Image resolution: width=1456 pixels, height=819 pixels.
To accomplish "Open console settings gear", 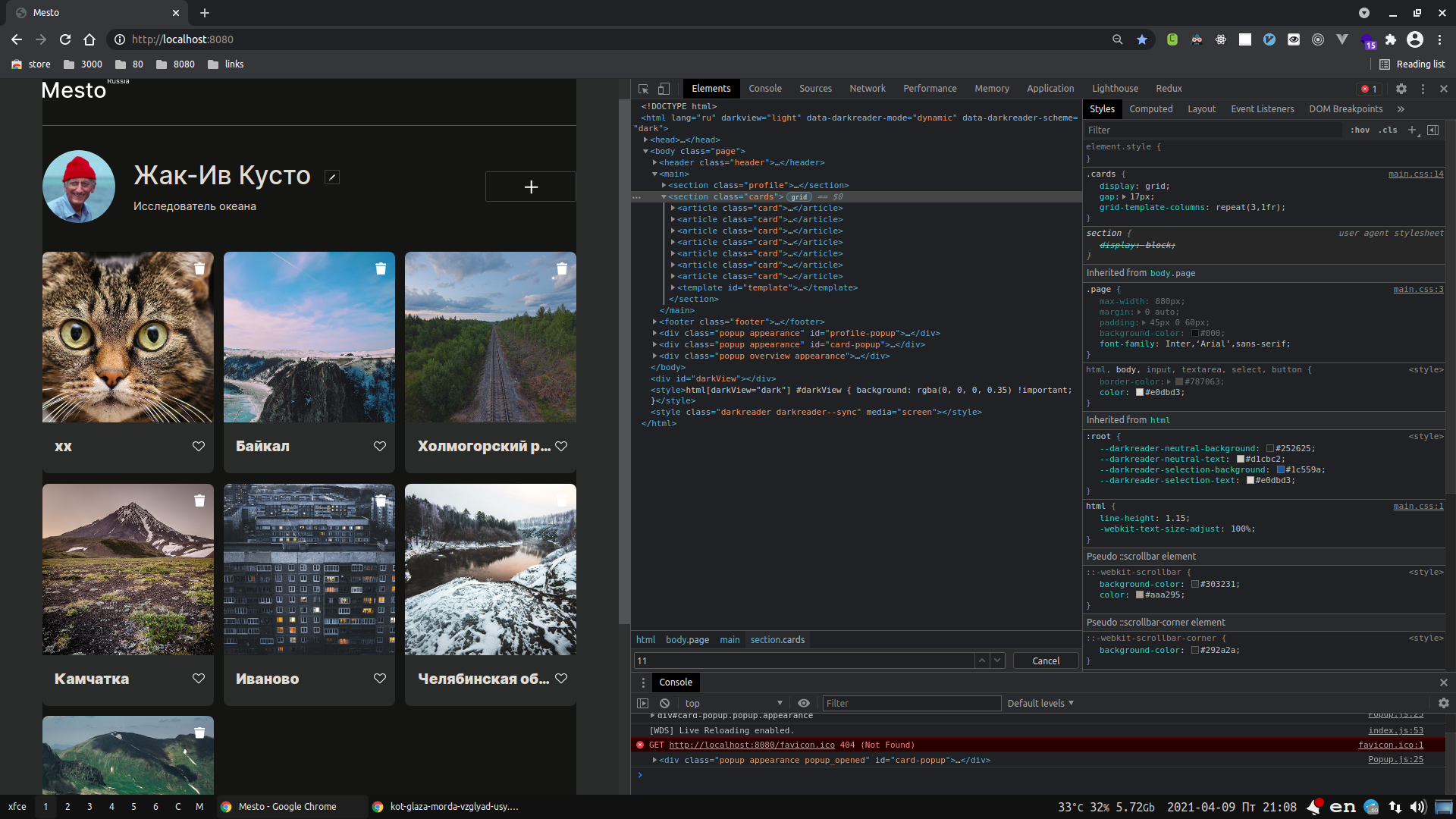I will 1444,703.
